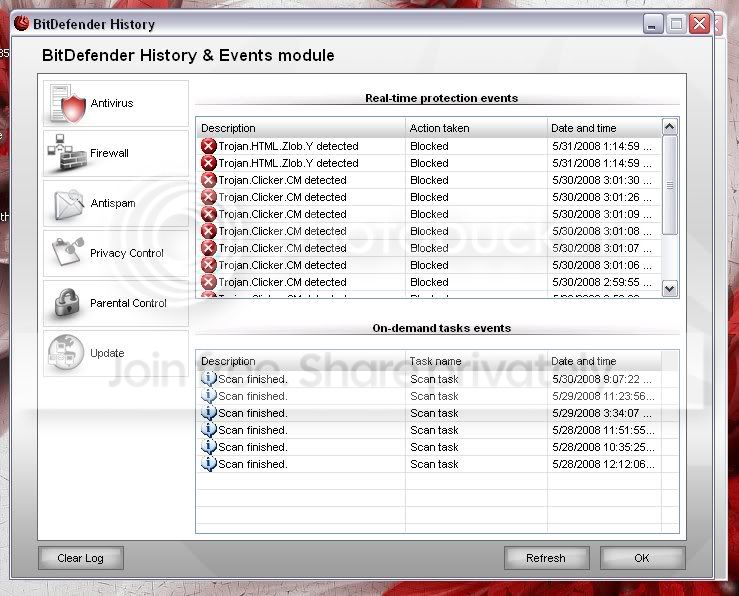Click info icon of 5/28/2008 12:12:06 scan

tap(208, 463)
